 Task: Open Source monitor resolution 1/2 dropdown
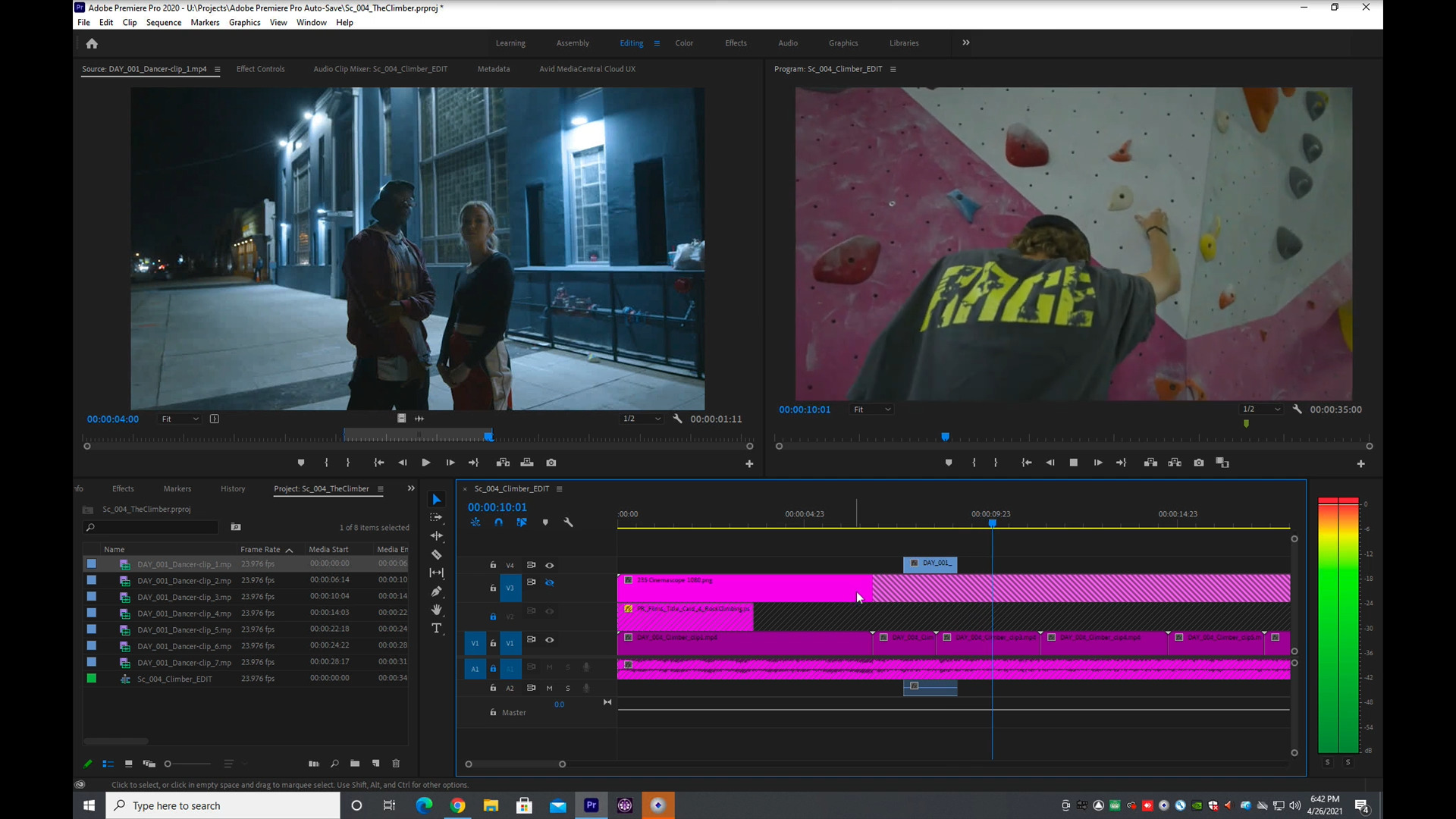[642, 419]
